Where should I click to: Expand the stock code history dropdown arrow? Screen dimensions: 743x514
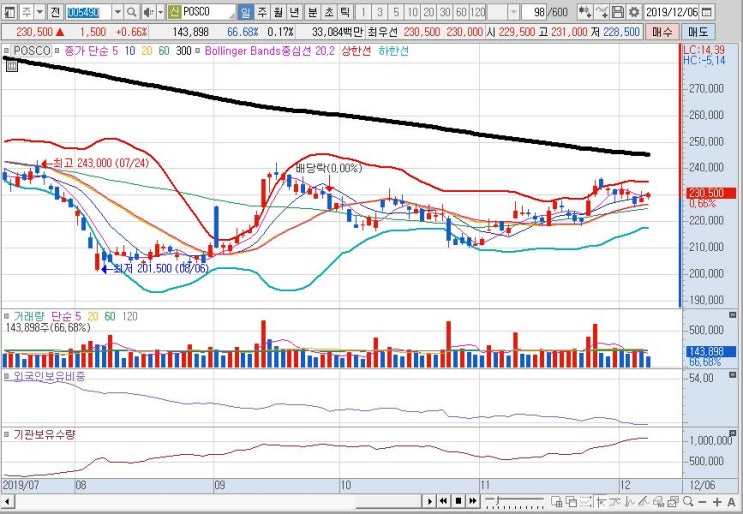click(118, 11)
